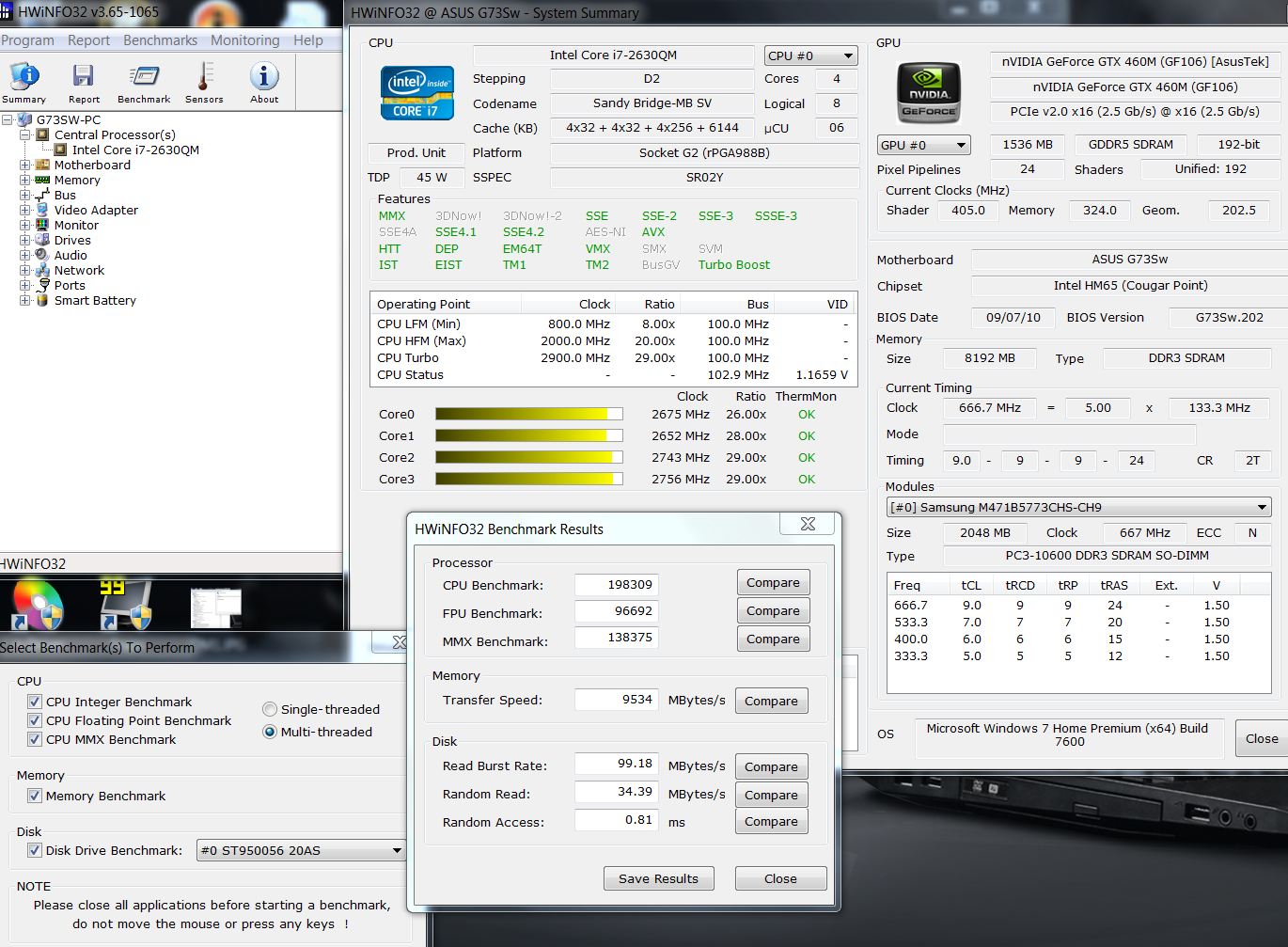The width and height of the screenshot is (1288, 947).
Task: Open the Report menu
Action: pyautogui.click(x=88, y=40)
